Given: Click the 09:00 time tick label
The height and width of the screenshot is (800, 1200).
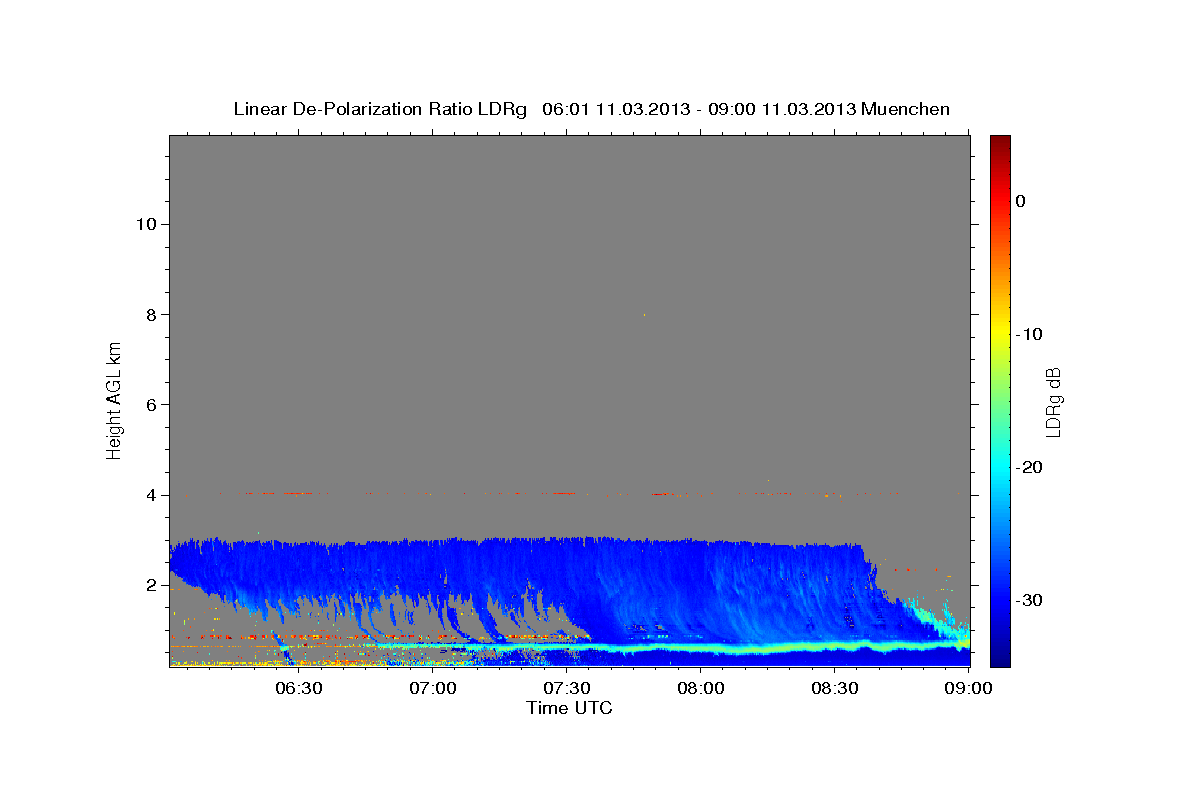Looking at the screenshot, I should pyautogui.click(x=970, y=688).
